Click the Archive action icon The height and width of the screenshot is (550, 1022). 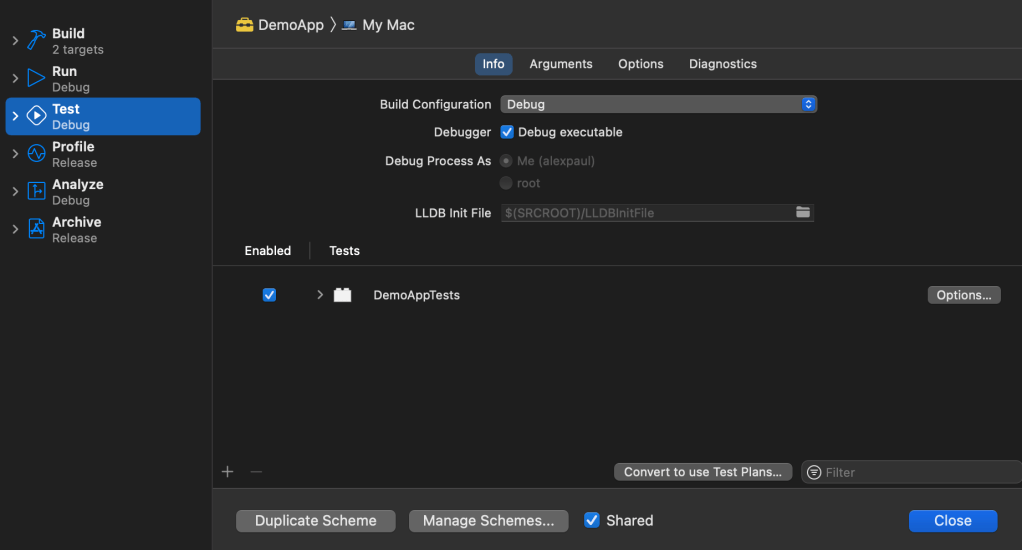click(37, 229)
